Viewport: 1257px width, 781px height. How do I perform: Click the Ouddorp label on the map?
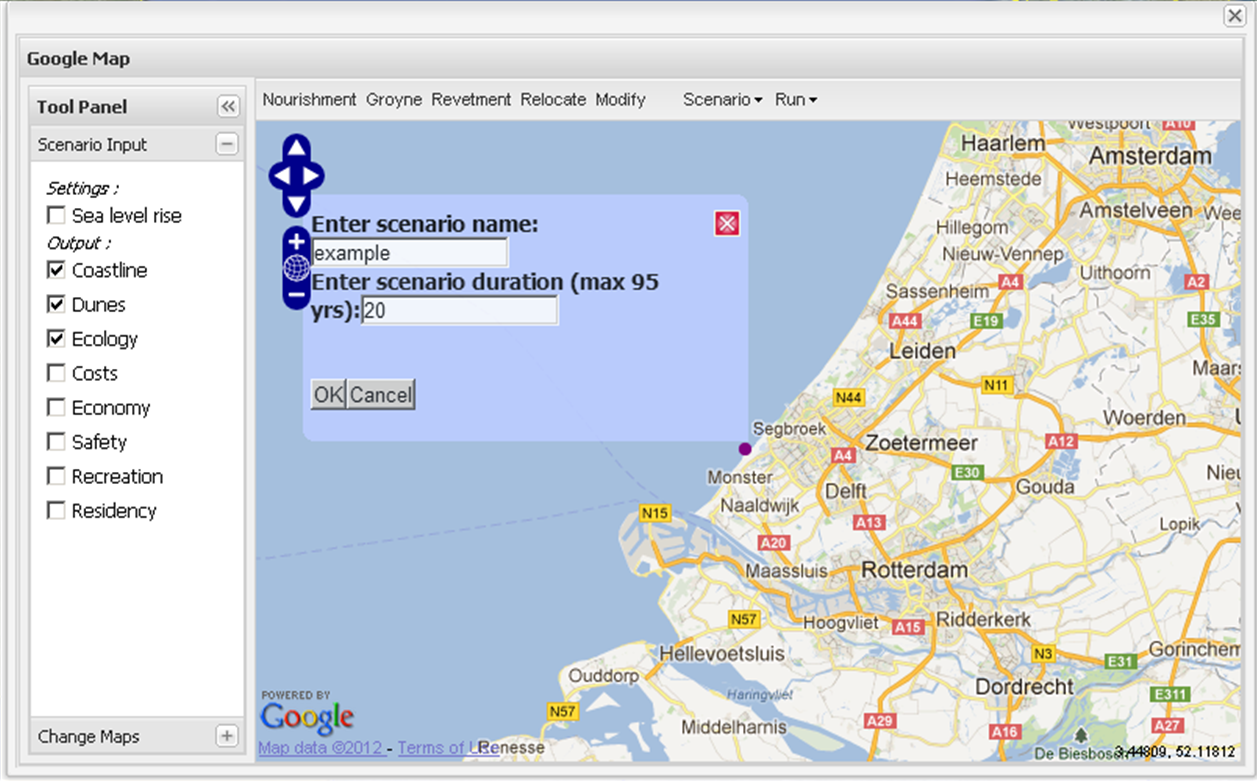[604, 676]
